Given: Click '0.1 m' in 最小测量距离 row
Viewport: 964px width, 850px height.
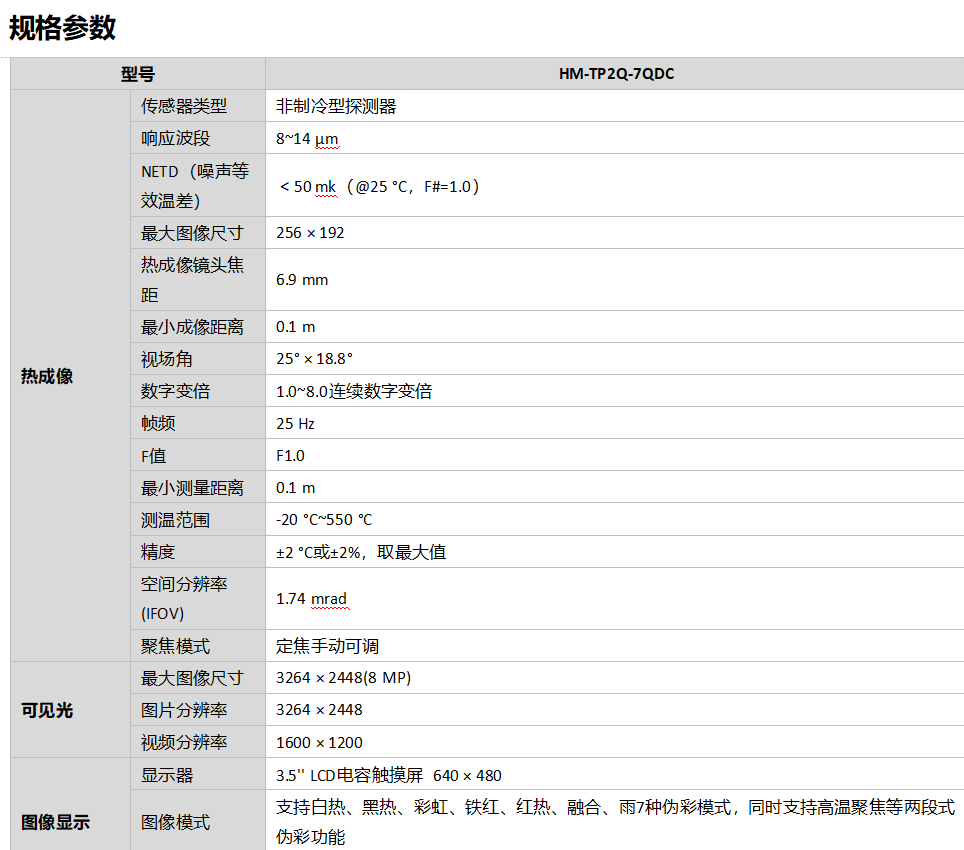Looking at the screenshot, I should [x=295, y=488].
